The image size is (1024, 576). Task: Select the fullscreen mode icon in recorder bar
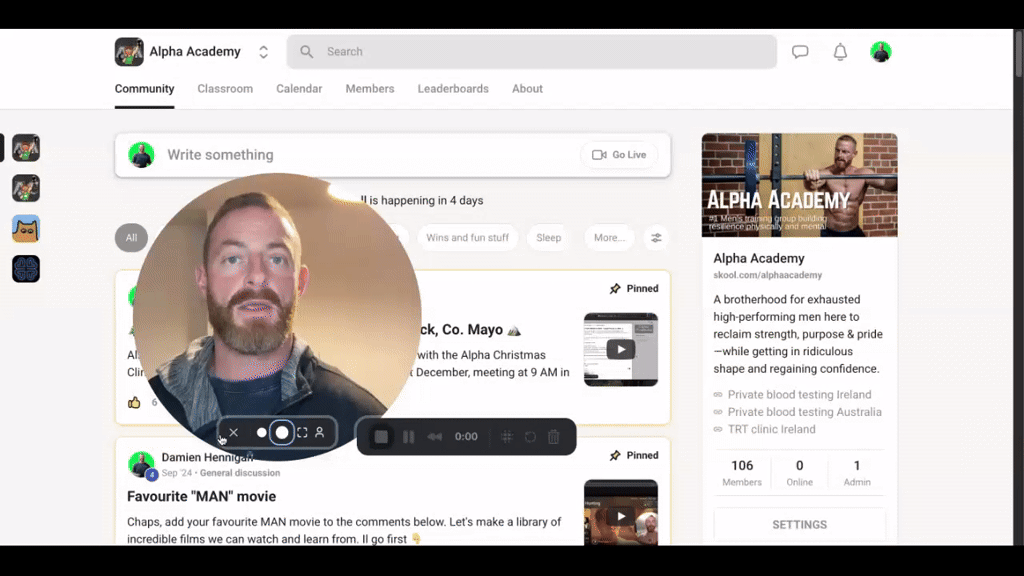[x=301, y=434]
